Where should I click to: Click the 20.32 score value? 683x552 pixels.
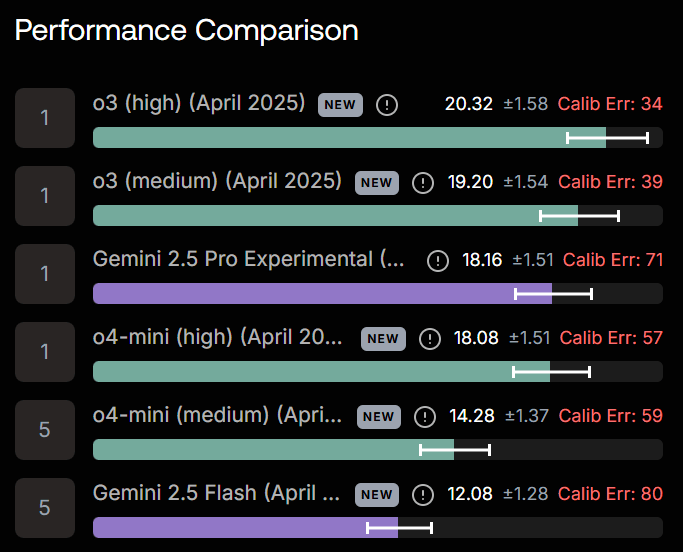click(x=469, y=104)
